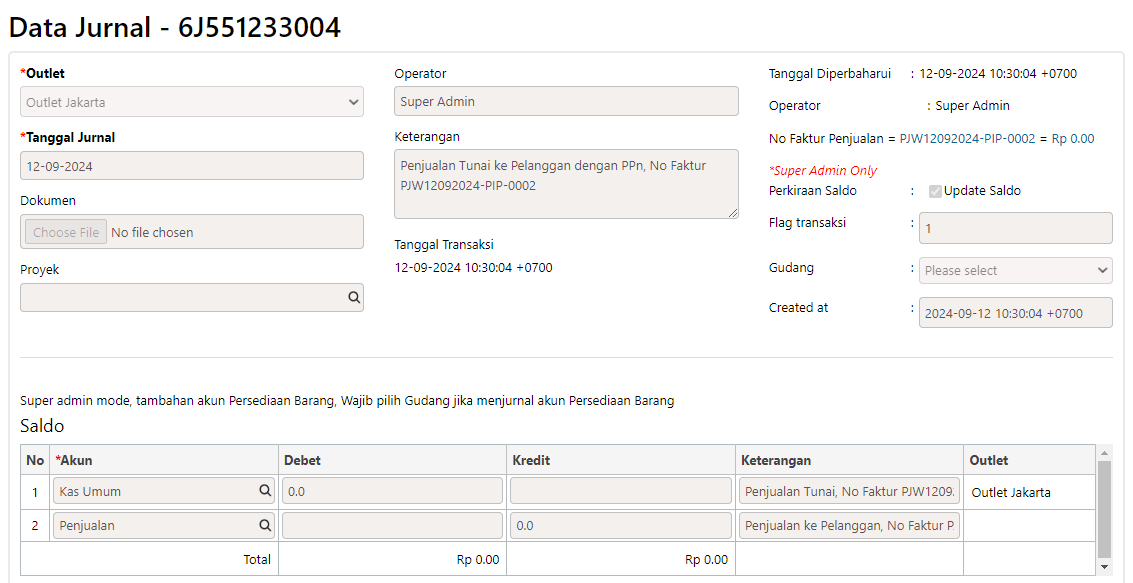The width and height of the screenshot is (1133, 583).
Task: Open invoice link PJW12092024-PIP-0002
Action: [x=967, y=139]
